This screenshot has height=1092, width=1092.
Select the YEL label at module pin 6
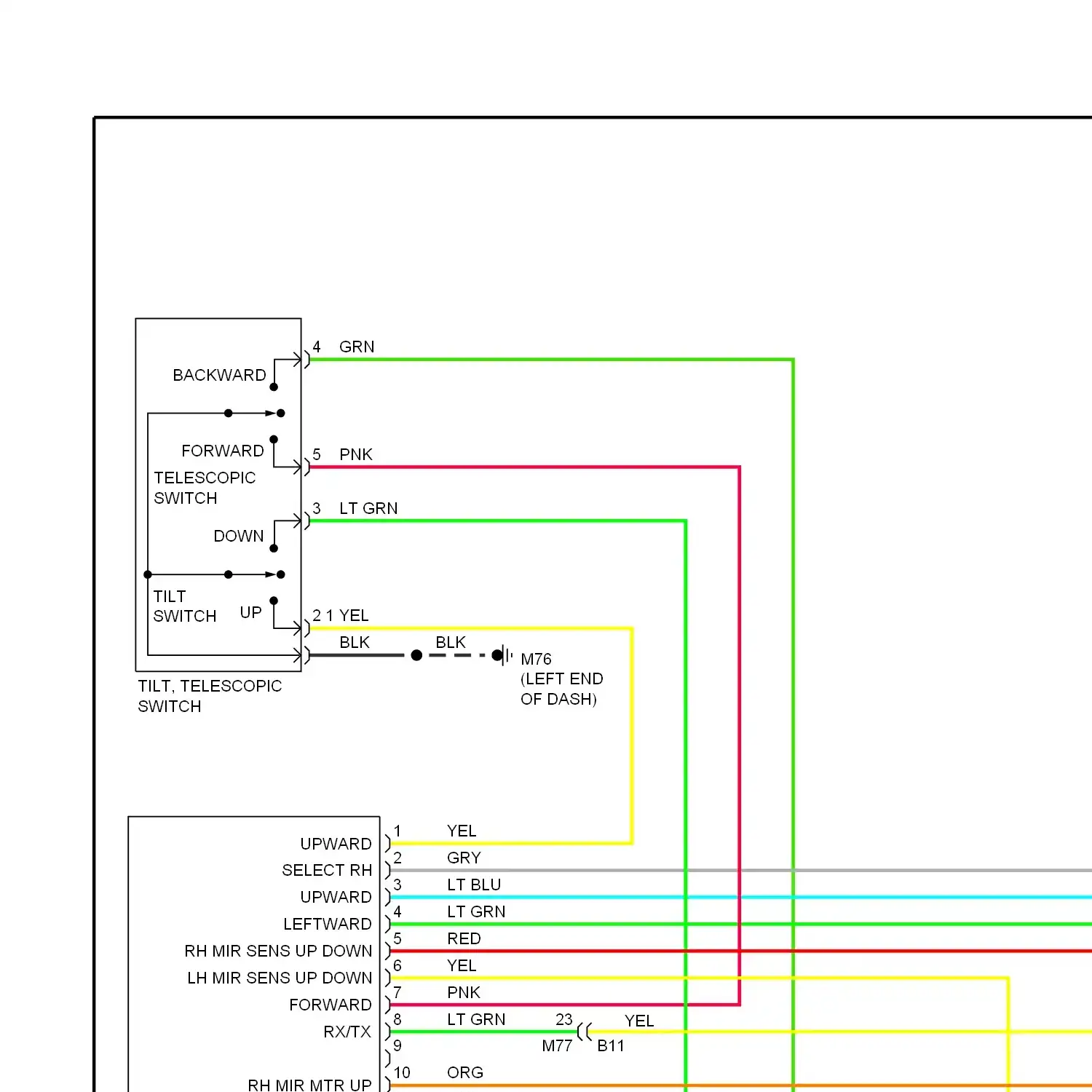(x=462, y=965)
